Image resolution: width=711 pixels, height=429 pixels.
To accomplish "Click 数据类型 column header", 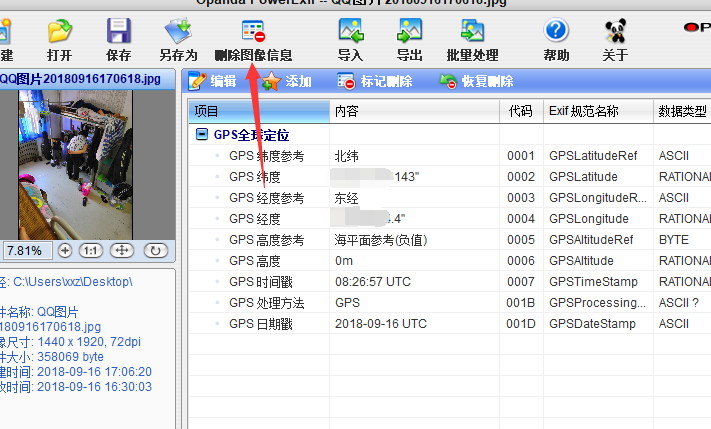I will click(x=682, y=111).
